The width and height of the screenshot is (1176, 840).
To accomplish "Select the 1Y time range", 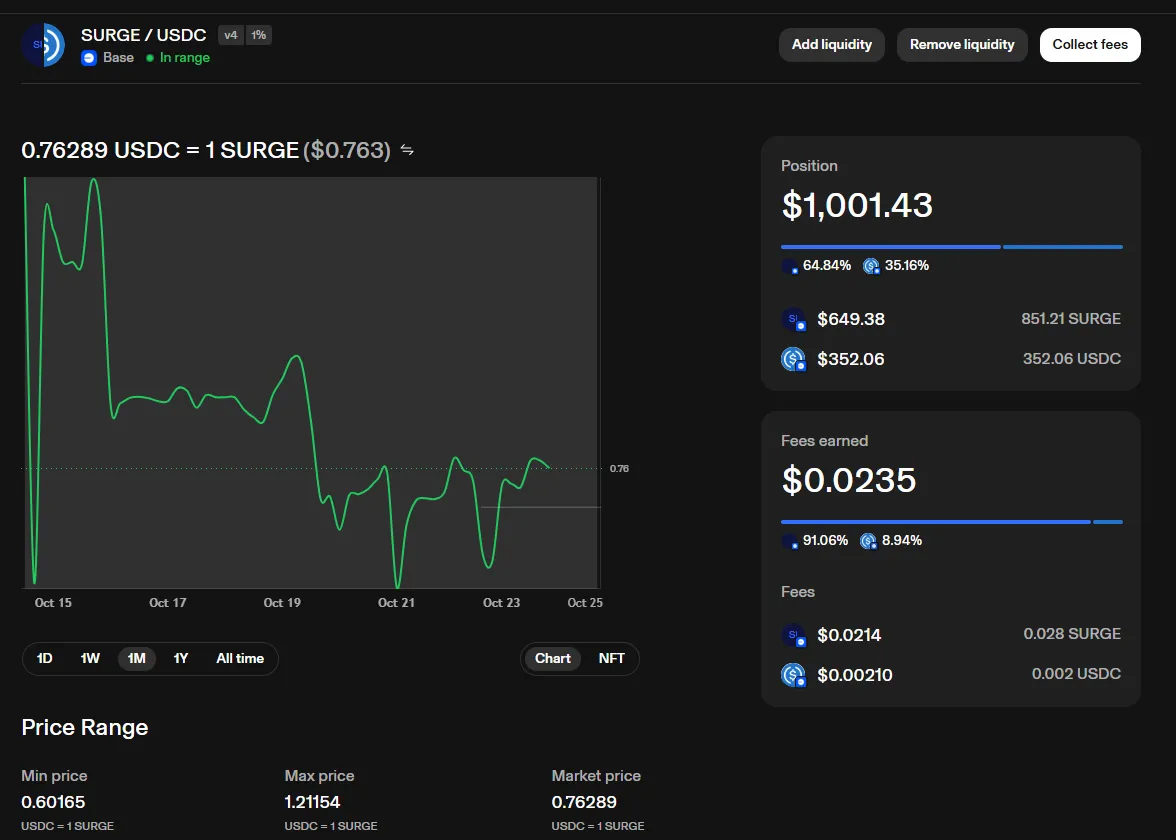I will (181, 658).
